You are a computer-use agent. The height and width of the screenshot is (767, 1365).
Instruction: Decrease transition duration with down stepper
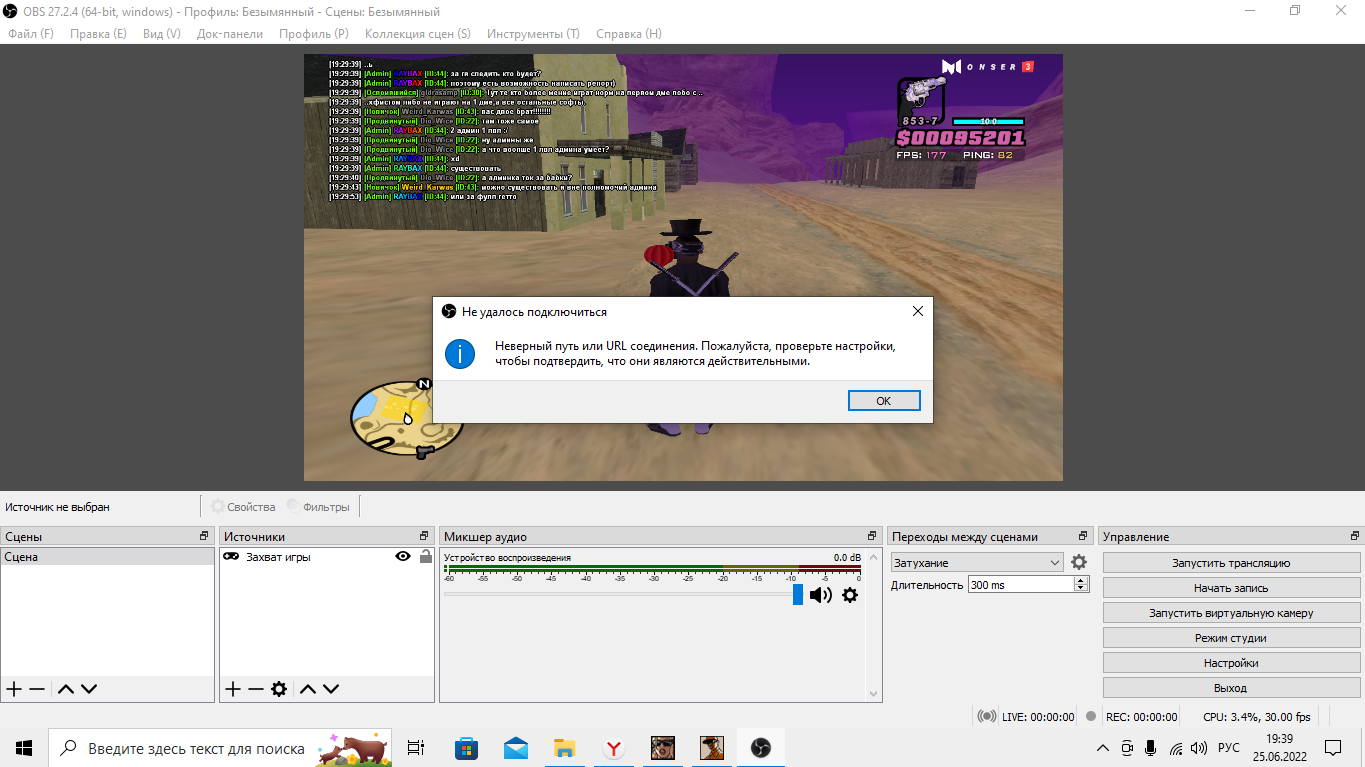coord(1081,589)
